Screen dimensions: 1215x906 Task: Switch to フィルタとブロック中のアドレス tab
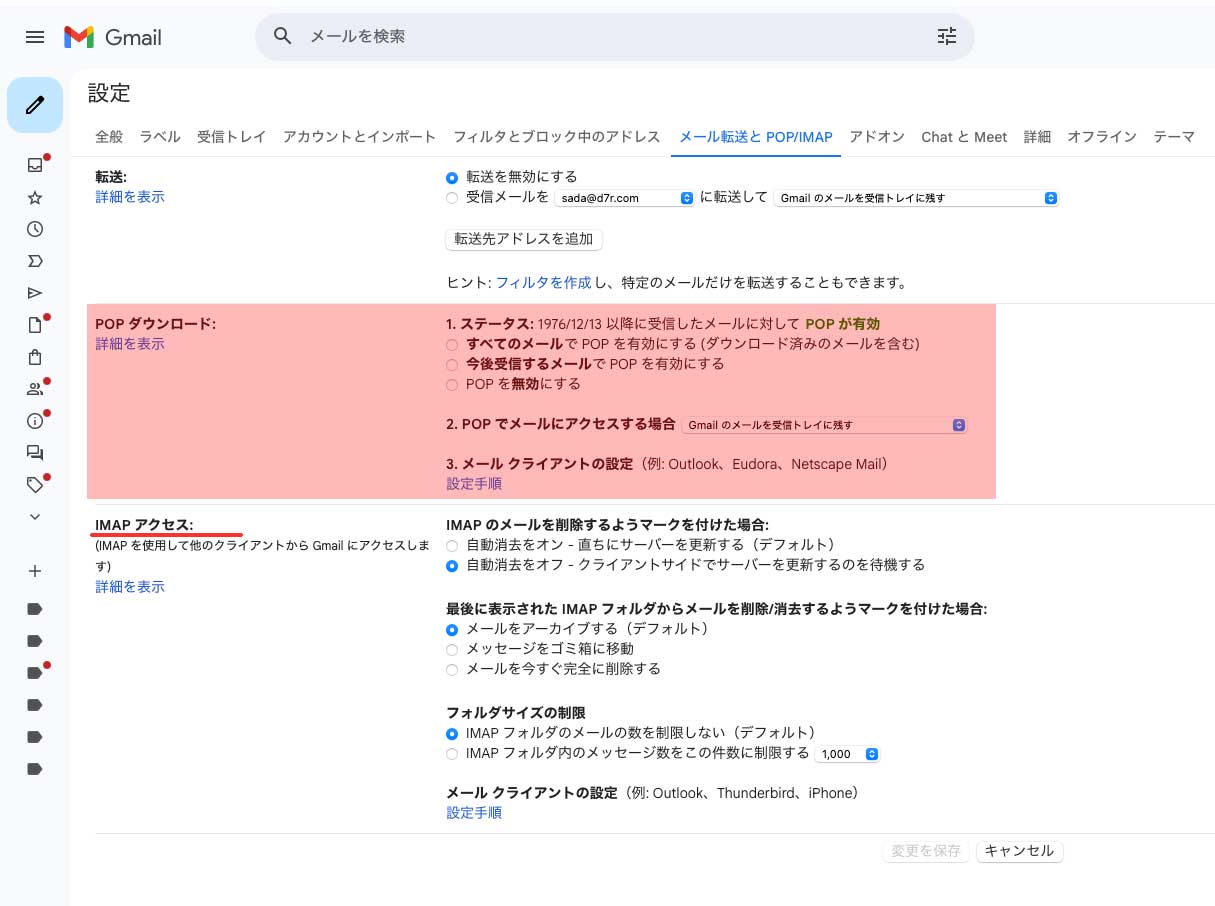point(556,137)
